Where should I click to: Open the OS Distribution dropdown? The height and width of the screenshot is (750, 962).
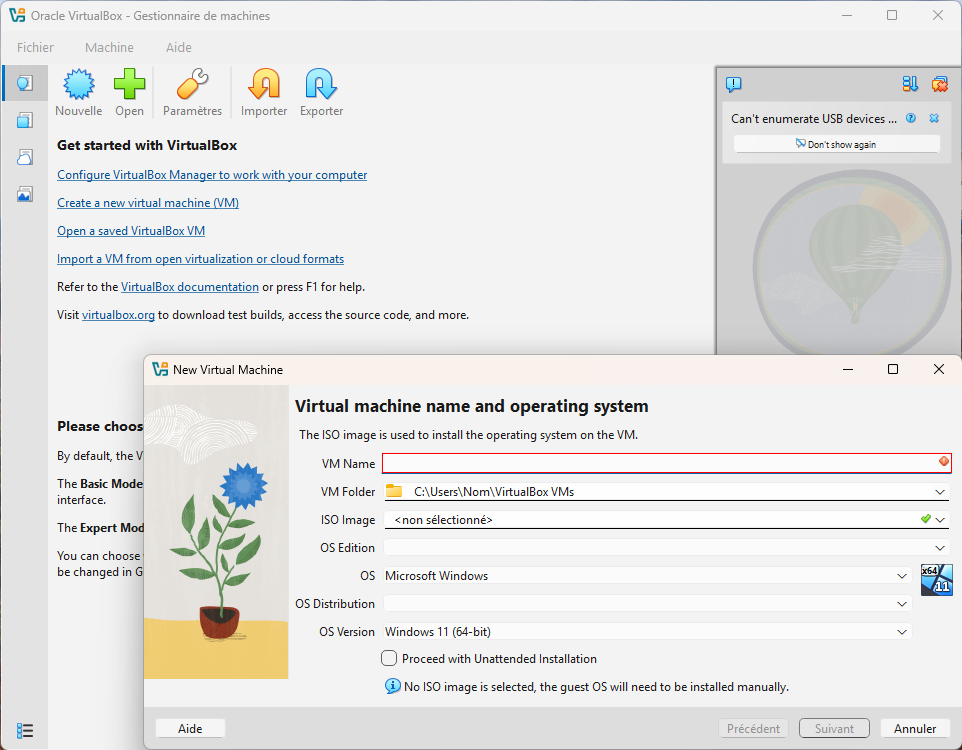coord(902,604)
